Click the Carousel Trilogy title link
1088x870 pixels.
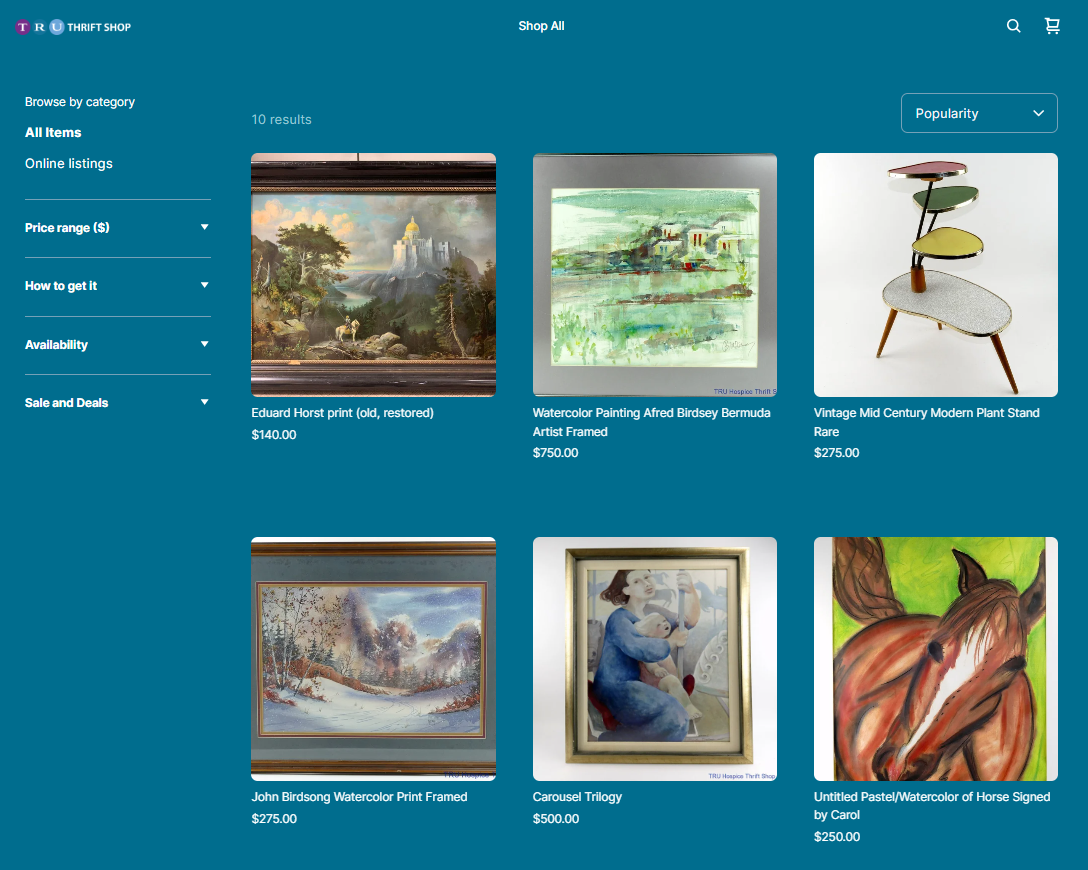point(577,797)
